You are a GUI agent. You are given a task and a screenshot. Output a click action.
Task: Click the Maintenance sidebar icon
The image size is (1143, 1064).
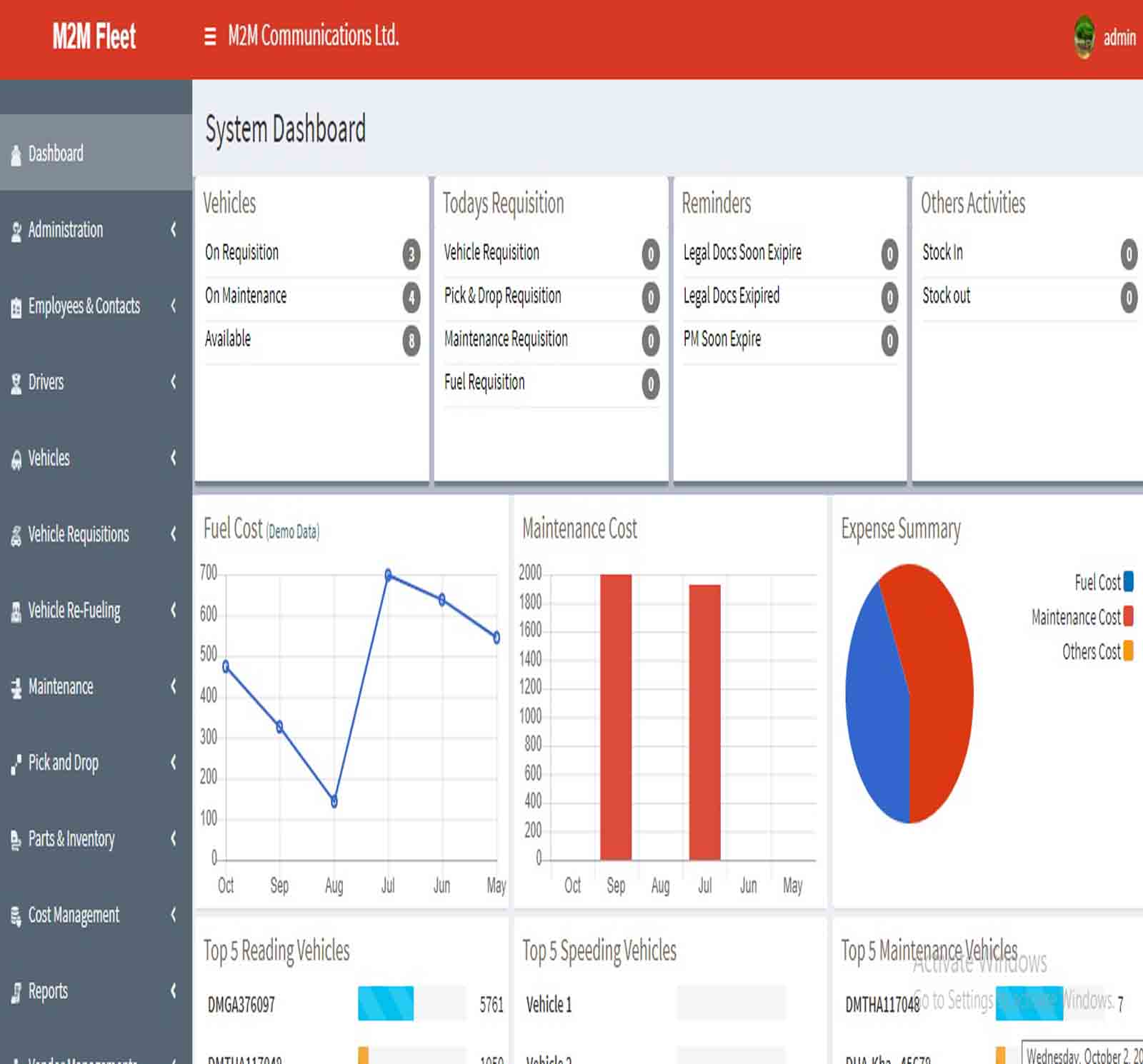[x=16, y=688]
